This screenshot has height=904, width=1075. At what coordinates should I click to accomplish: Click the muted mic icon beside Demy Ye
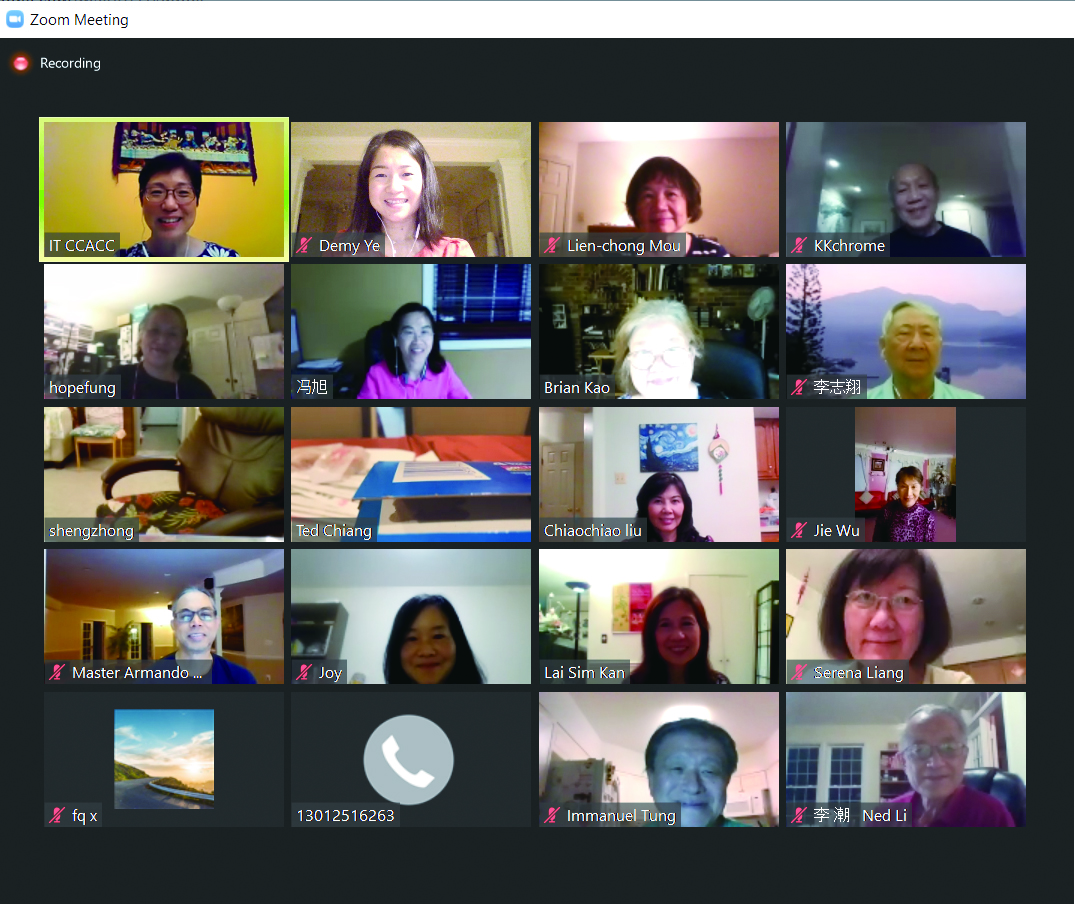[x=304, y=245]
